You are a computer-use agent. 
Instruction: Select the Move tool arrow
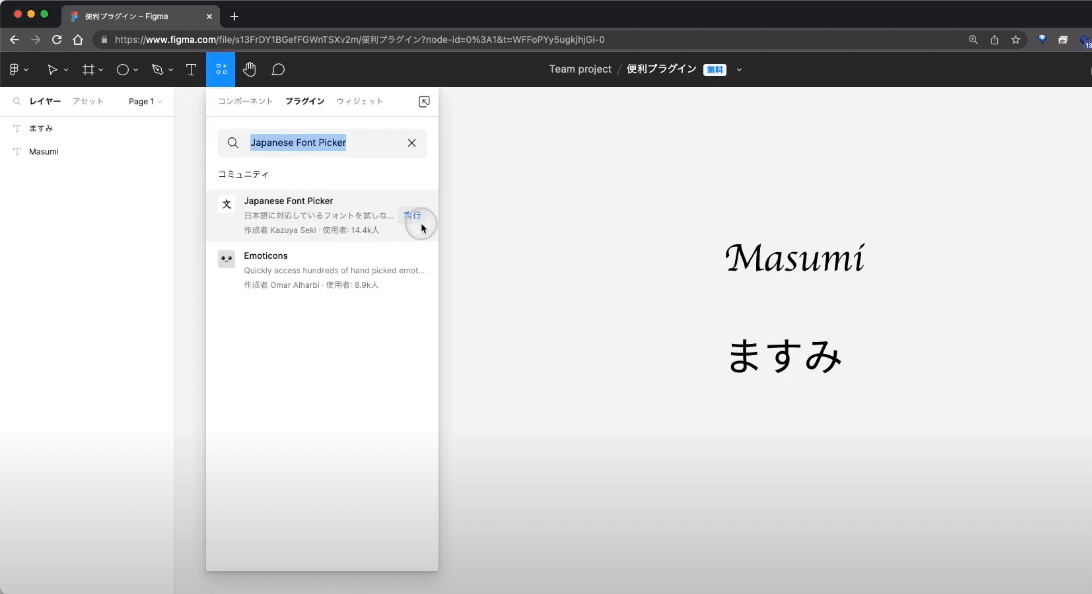point(52,70)
